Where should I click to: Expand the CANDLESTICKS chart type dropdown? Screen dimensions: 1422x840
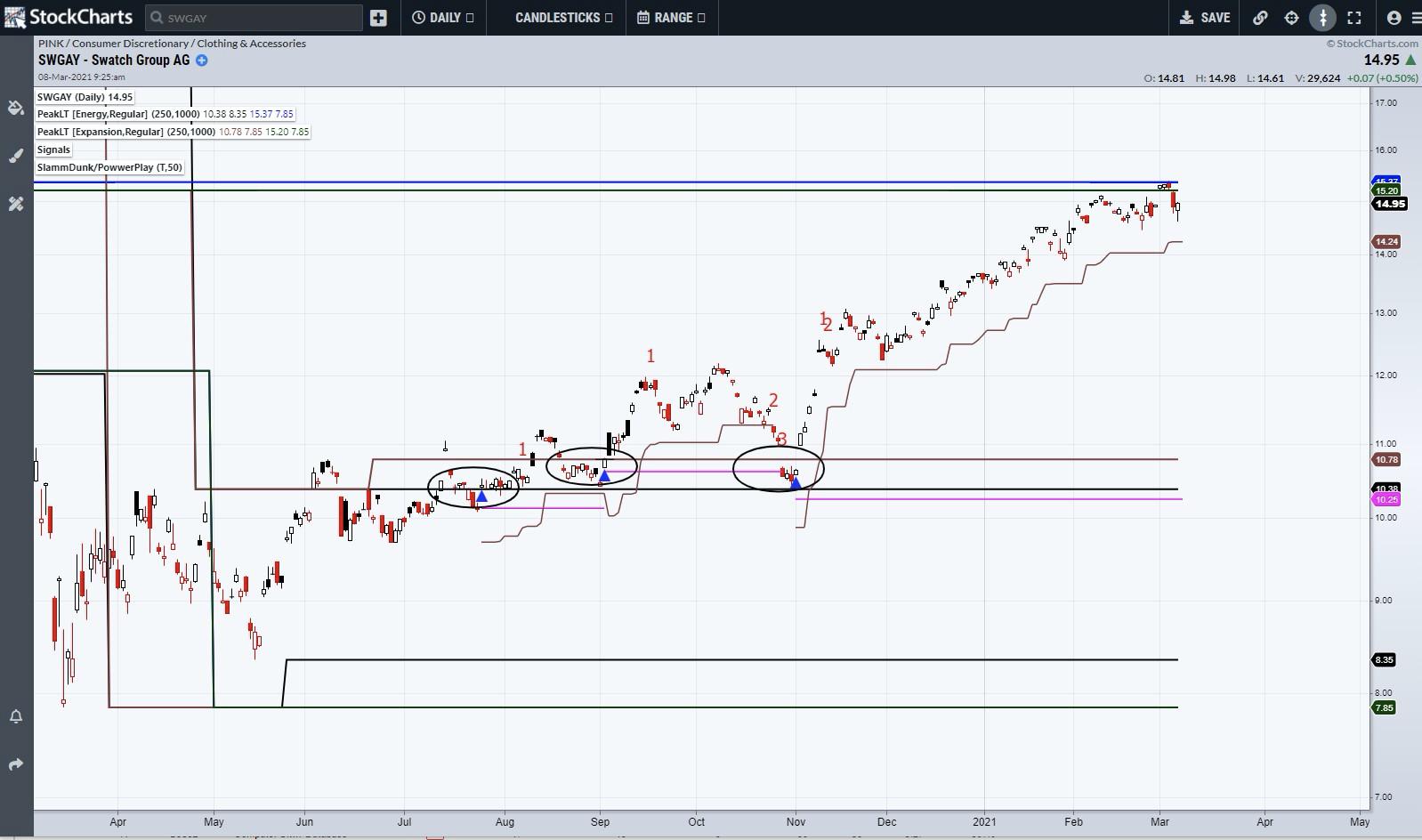[563, 18]
